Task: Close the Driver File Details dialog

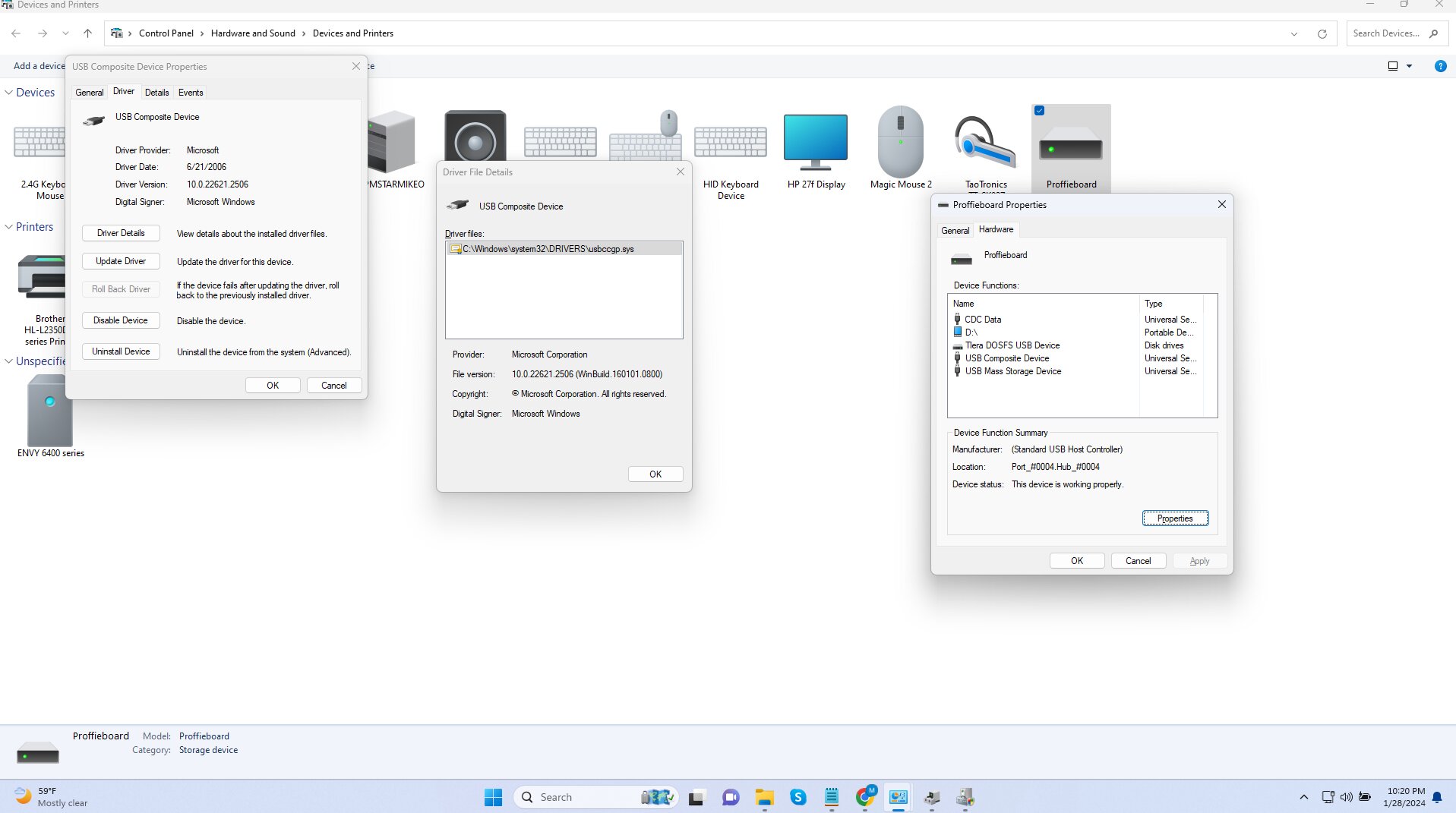Action: [x=681, y=172]
